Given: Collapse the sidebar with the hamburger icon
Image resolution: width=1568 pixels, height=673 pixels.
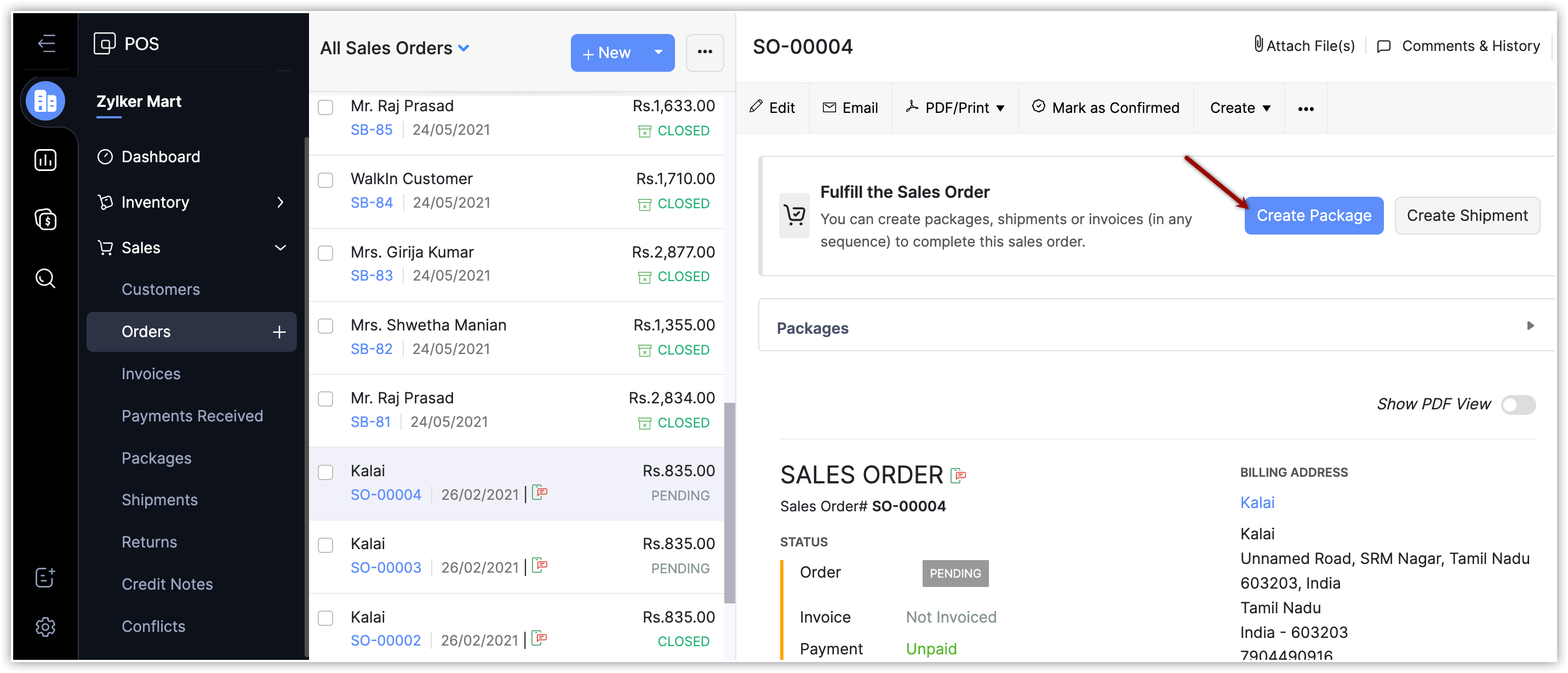Looking at the screenshot, I should [x=46, y=43].
